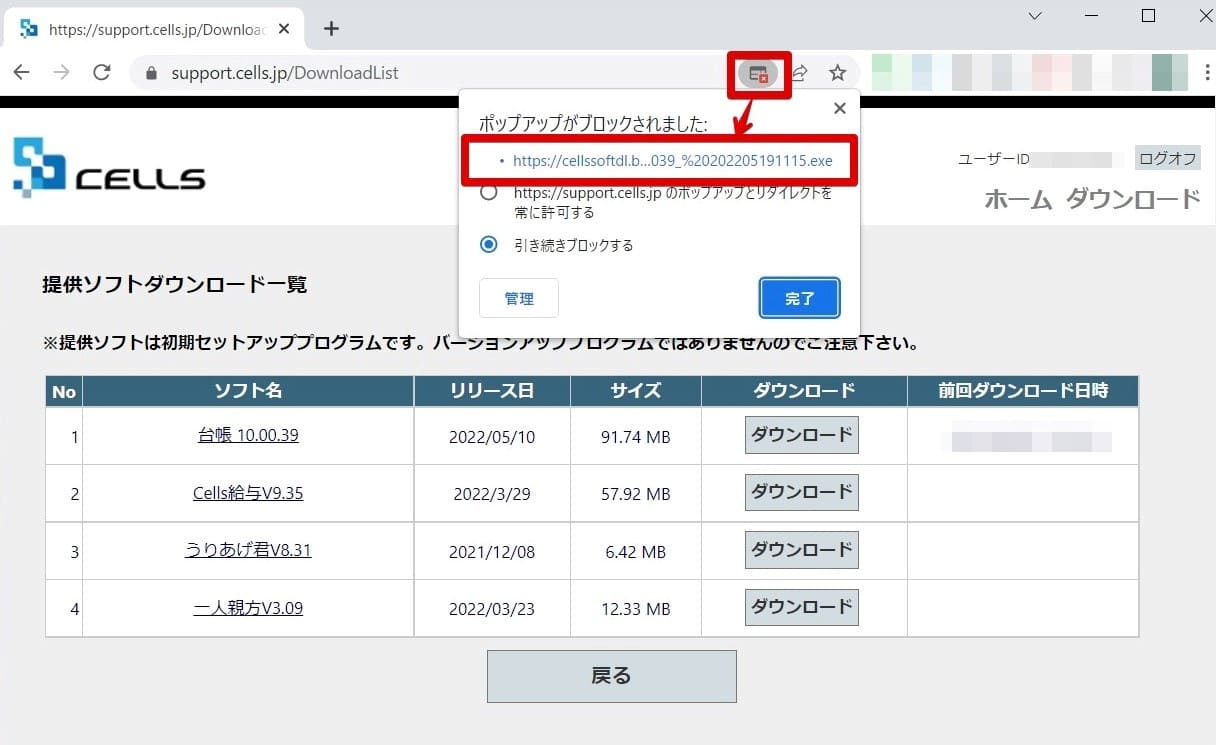
Task: Download 台帳 10.00.39 via its button
Action: [802, 435]
